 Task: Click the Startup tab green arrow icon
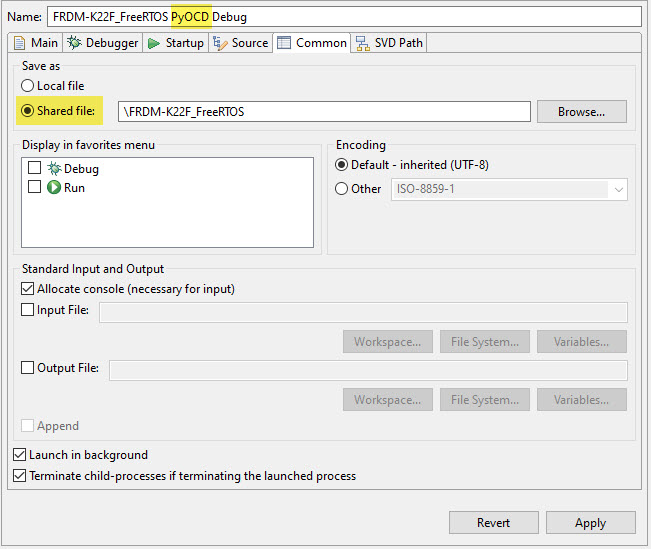[x=154, y=43]
